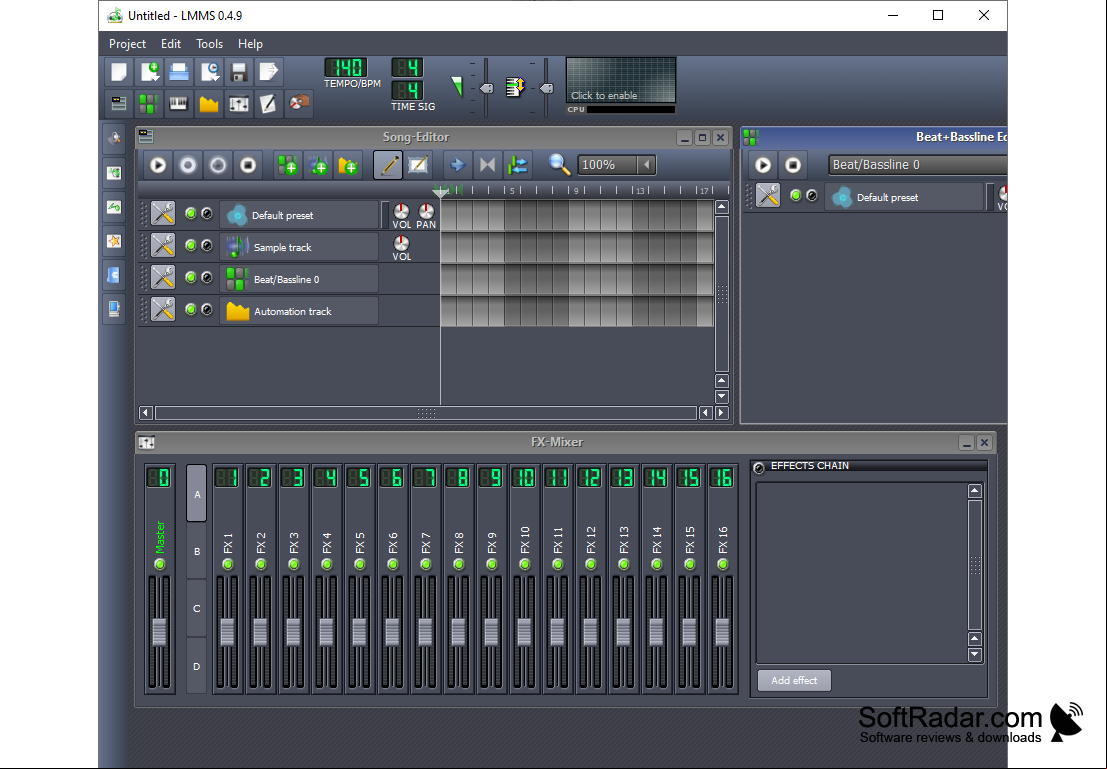This screenshot has width=1107, height=769.
Task: Open the Help menu
Action: tap(250, 44)
